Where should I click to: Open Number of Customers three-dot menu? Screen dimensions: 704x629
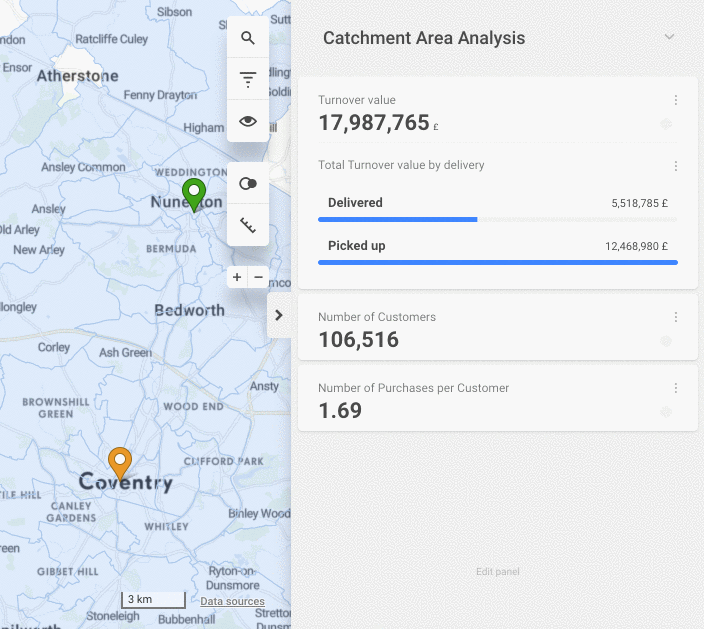tap(676, 317)
